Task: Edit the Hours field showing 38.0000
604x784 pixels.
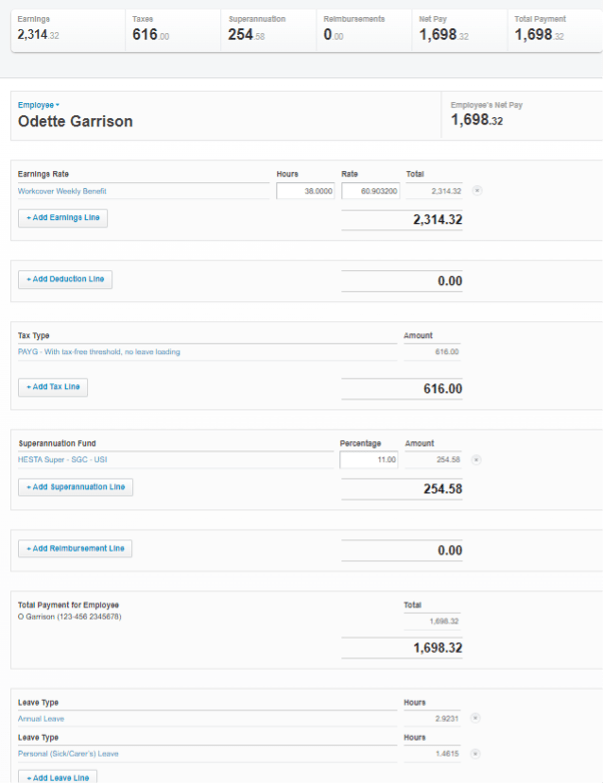Action: (306, 191)
